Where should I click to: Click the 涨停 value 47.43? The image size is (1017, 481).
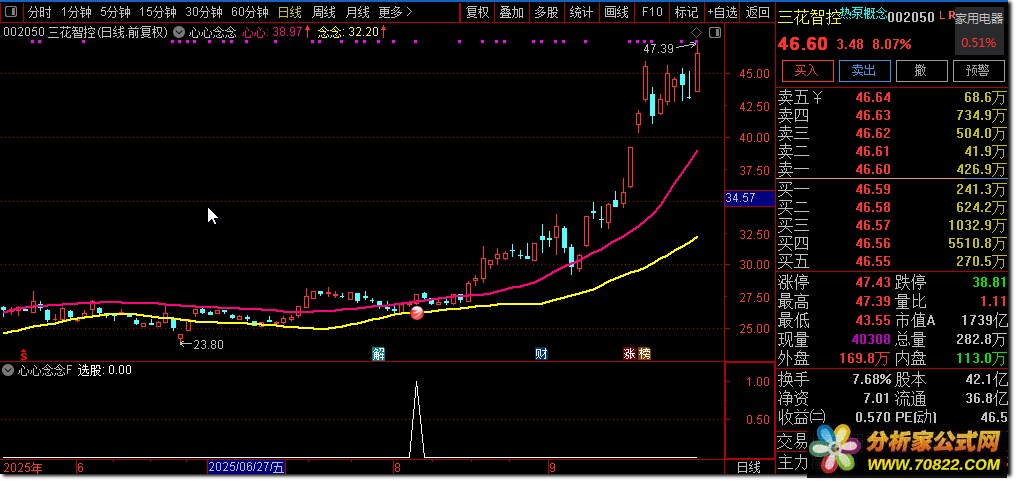click(x=873, y=283)
